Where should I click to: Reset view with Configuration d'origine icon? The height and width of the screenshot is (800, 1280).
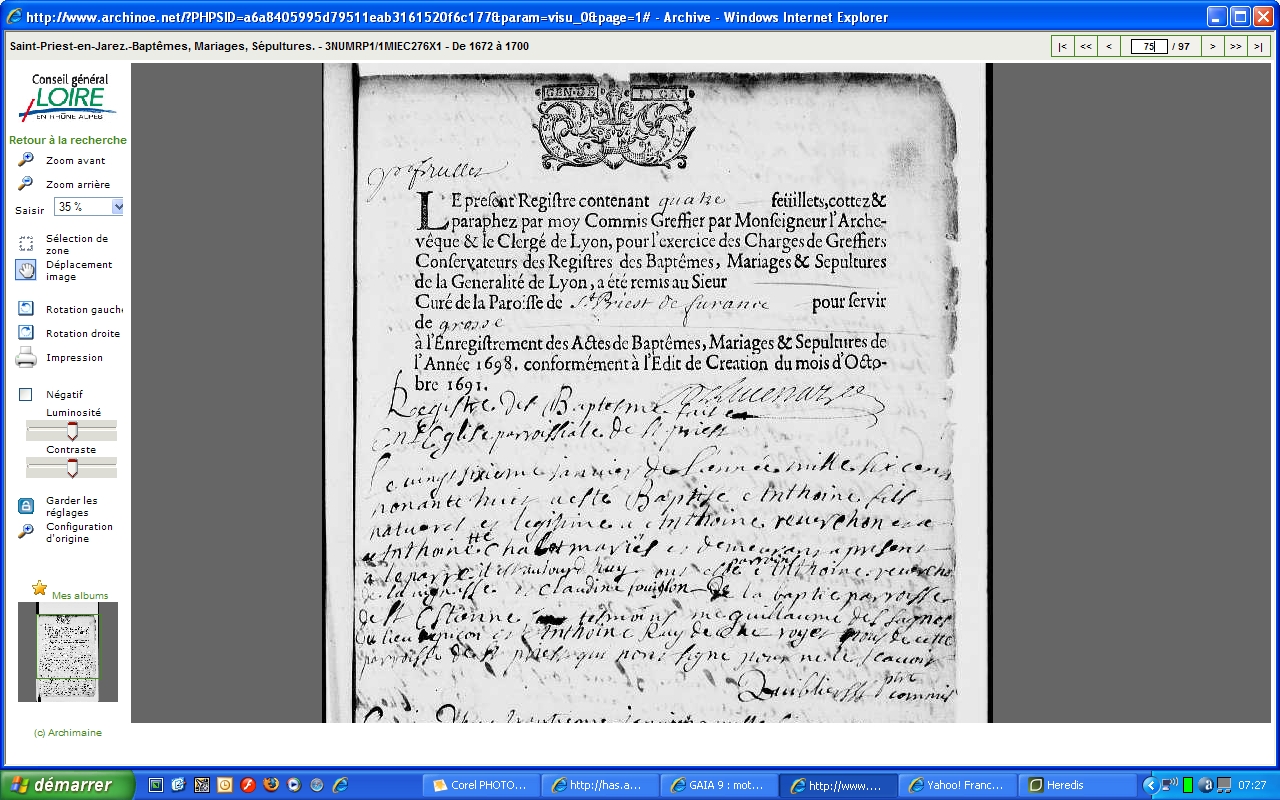click(x=26, y=531)
